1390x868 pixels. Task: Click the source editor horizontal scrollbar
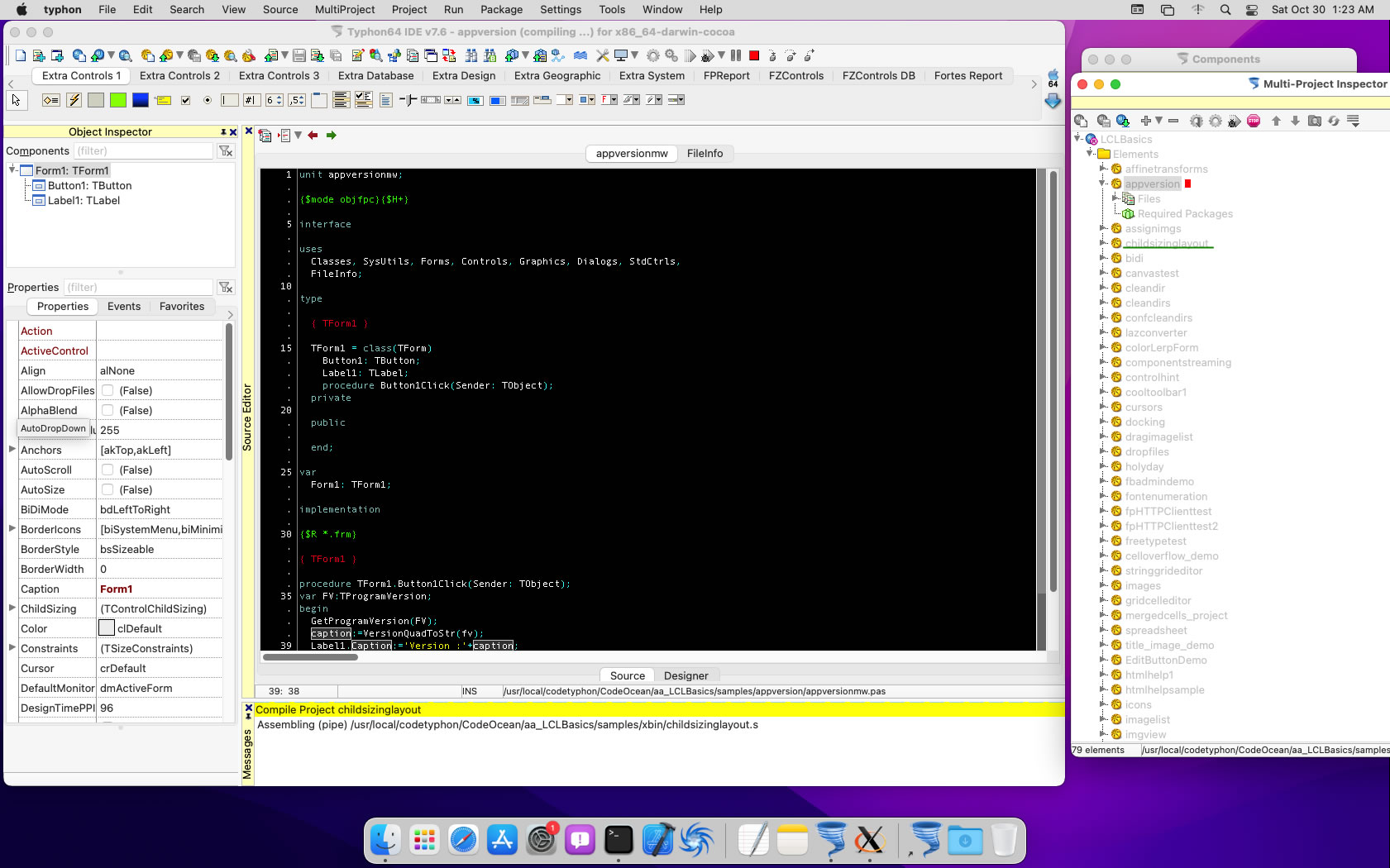tap(310, 657)
